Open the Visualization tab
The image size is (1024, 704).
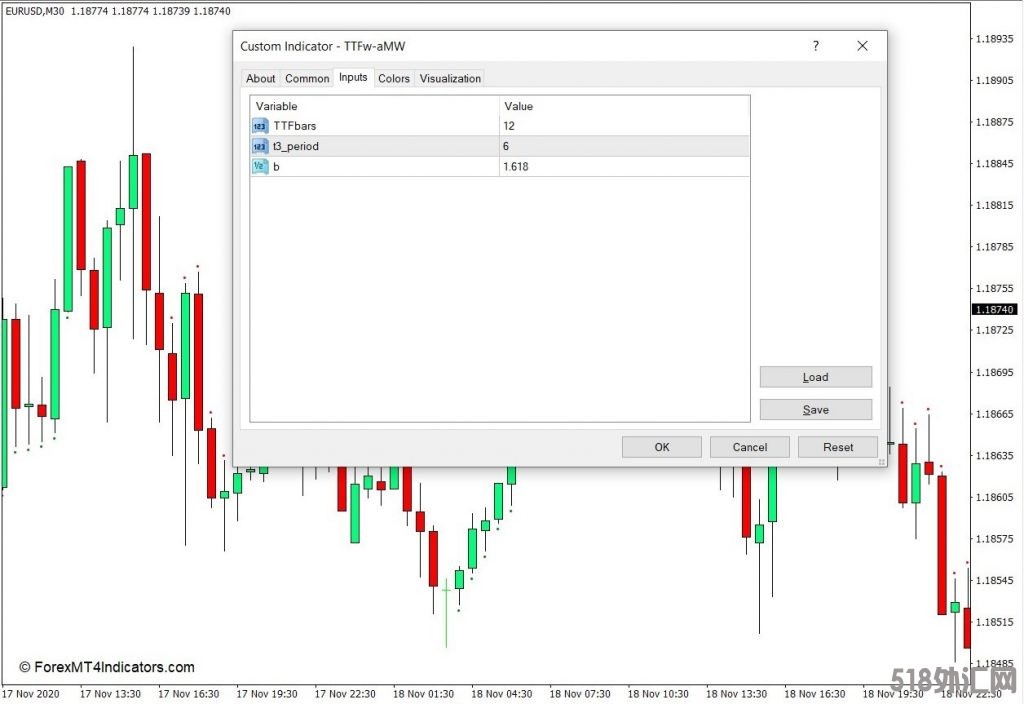(x=450, y=78)
